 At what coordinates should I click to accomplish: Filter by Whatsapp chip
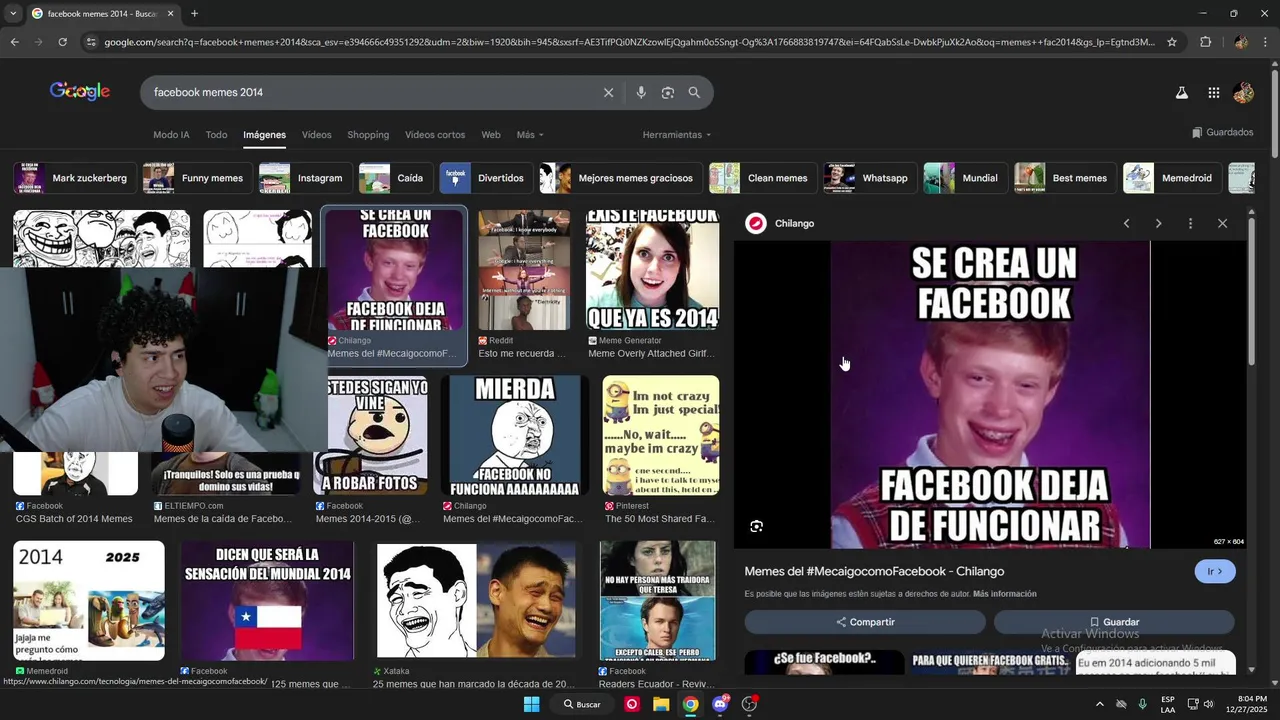[870, 178]
